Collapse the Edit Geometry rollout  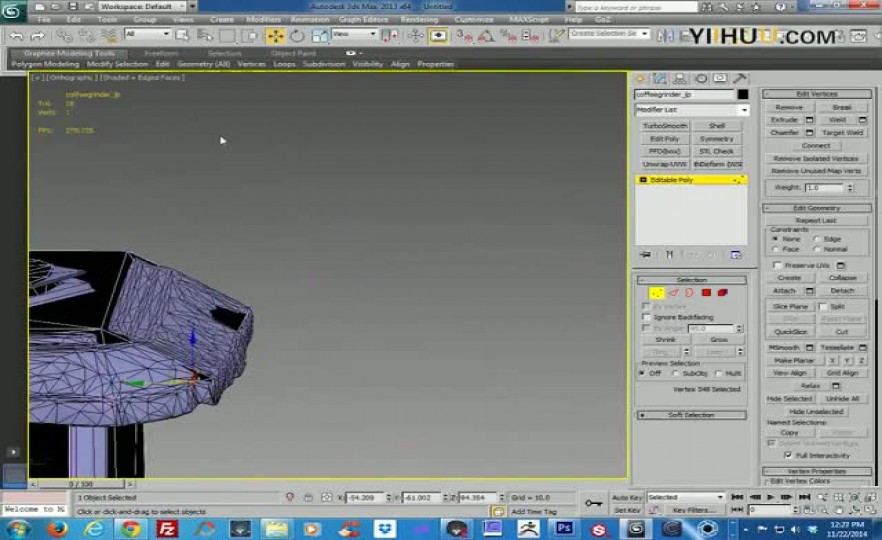[817, 208]
